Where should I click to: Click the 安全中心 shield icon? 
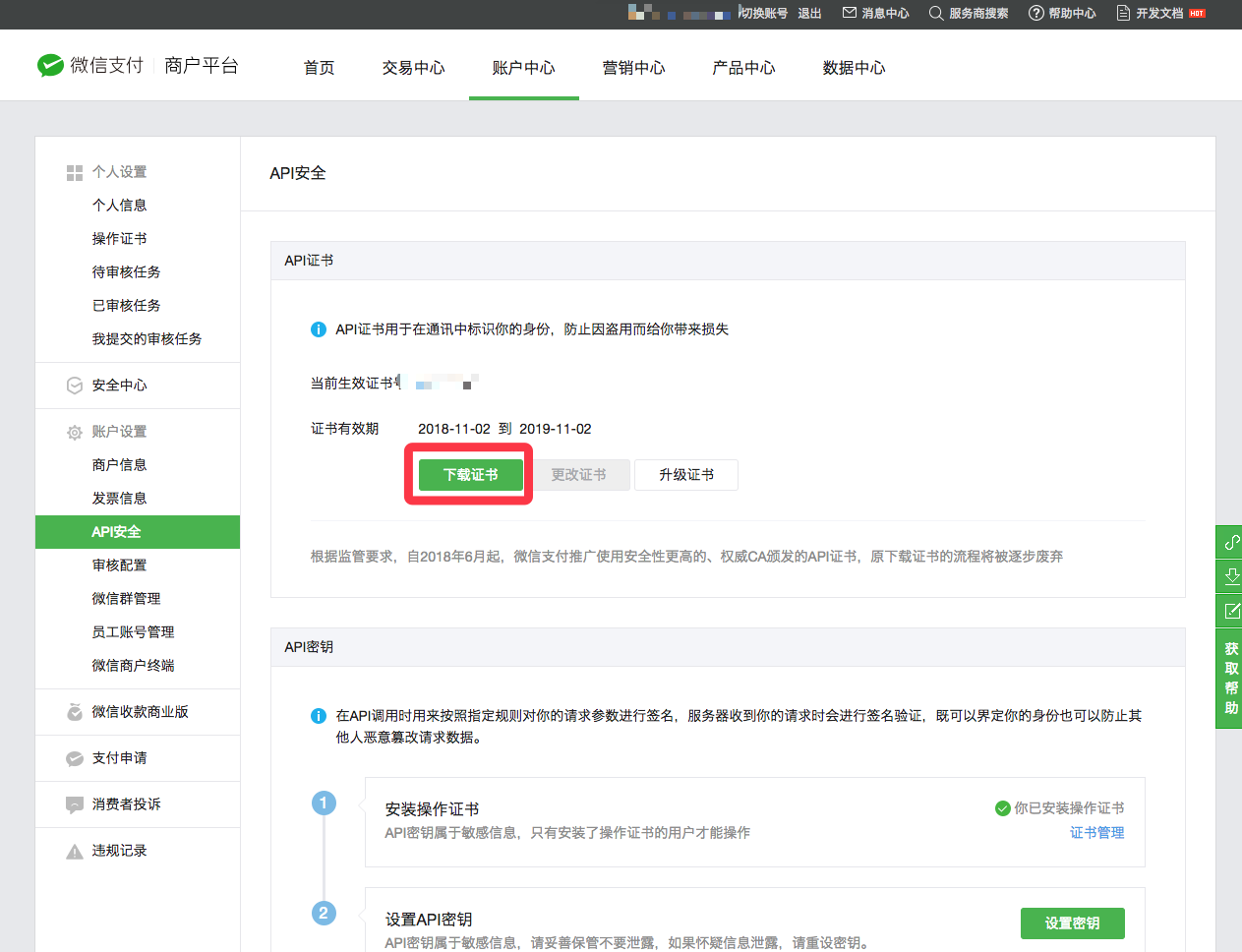pyautogui.click(x=75, y=386)
